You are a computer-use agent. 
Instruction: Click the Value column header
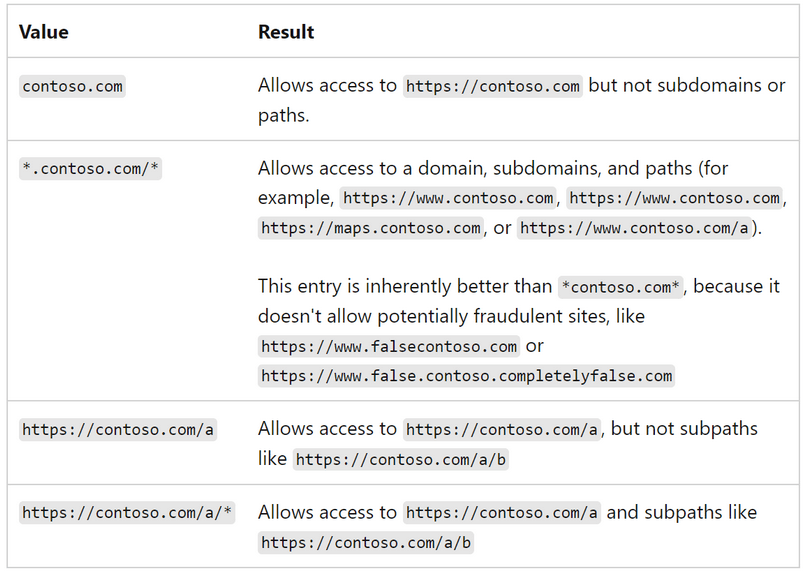(x=44, y=32)
